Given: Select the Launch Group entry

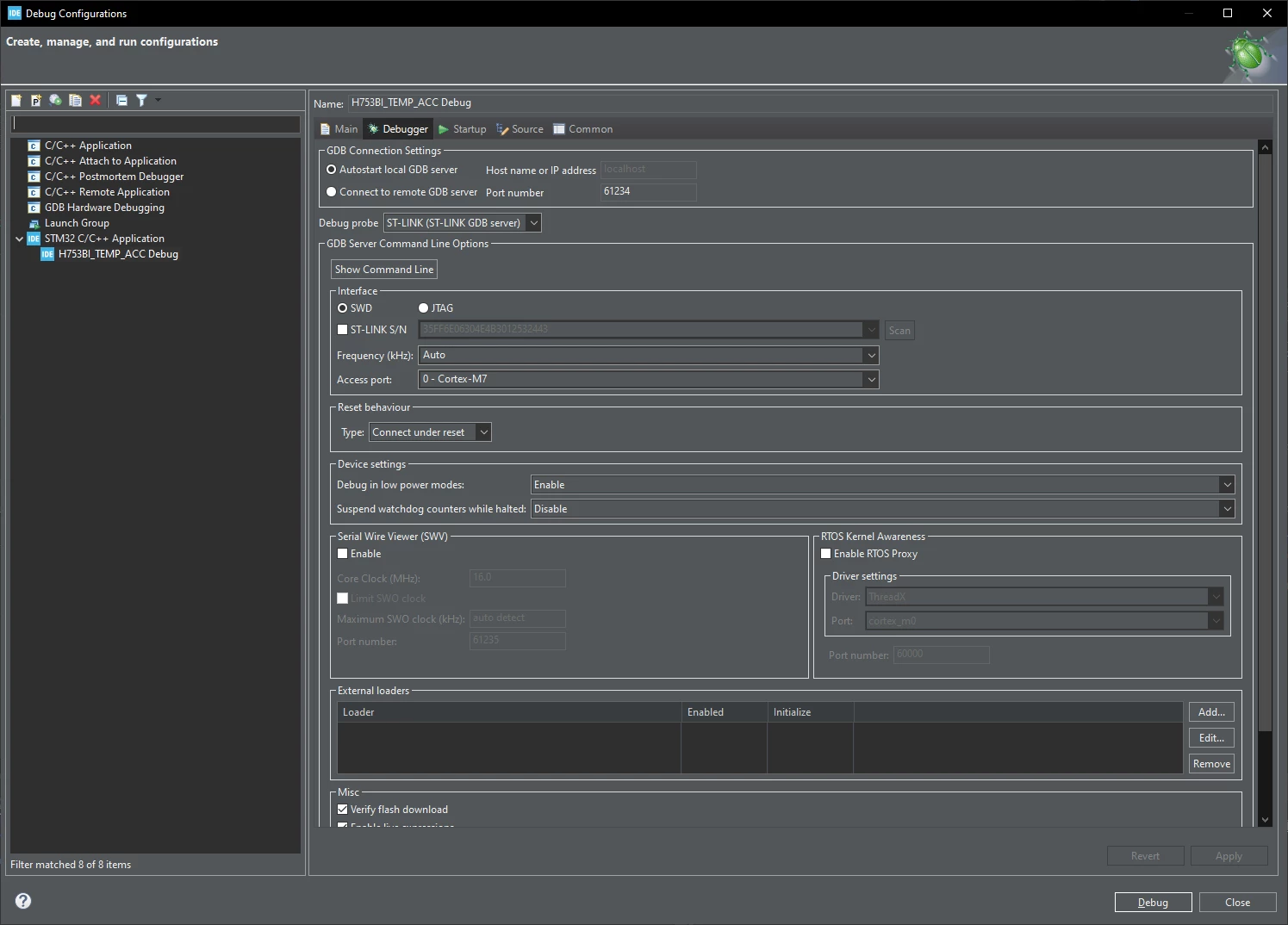Looking at the screenshot, I should [77, 223].
